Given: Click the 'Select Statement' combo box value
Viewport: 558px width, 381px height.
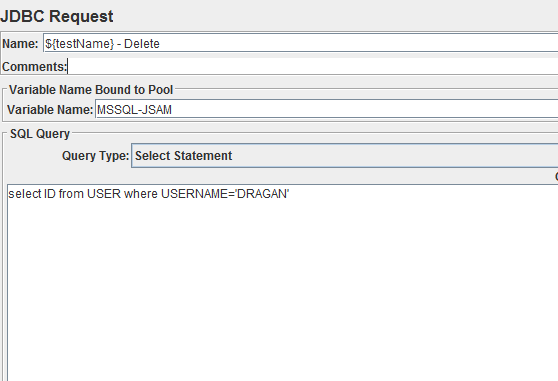Looking at the screenshot, I should 183,156.
